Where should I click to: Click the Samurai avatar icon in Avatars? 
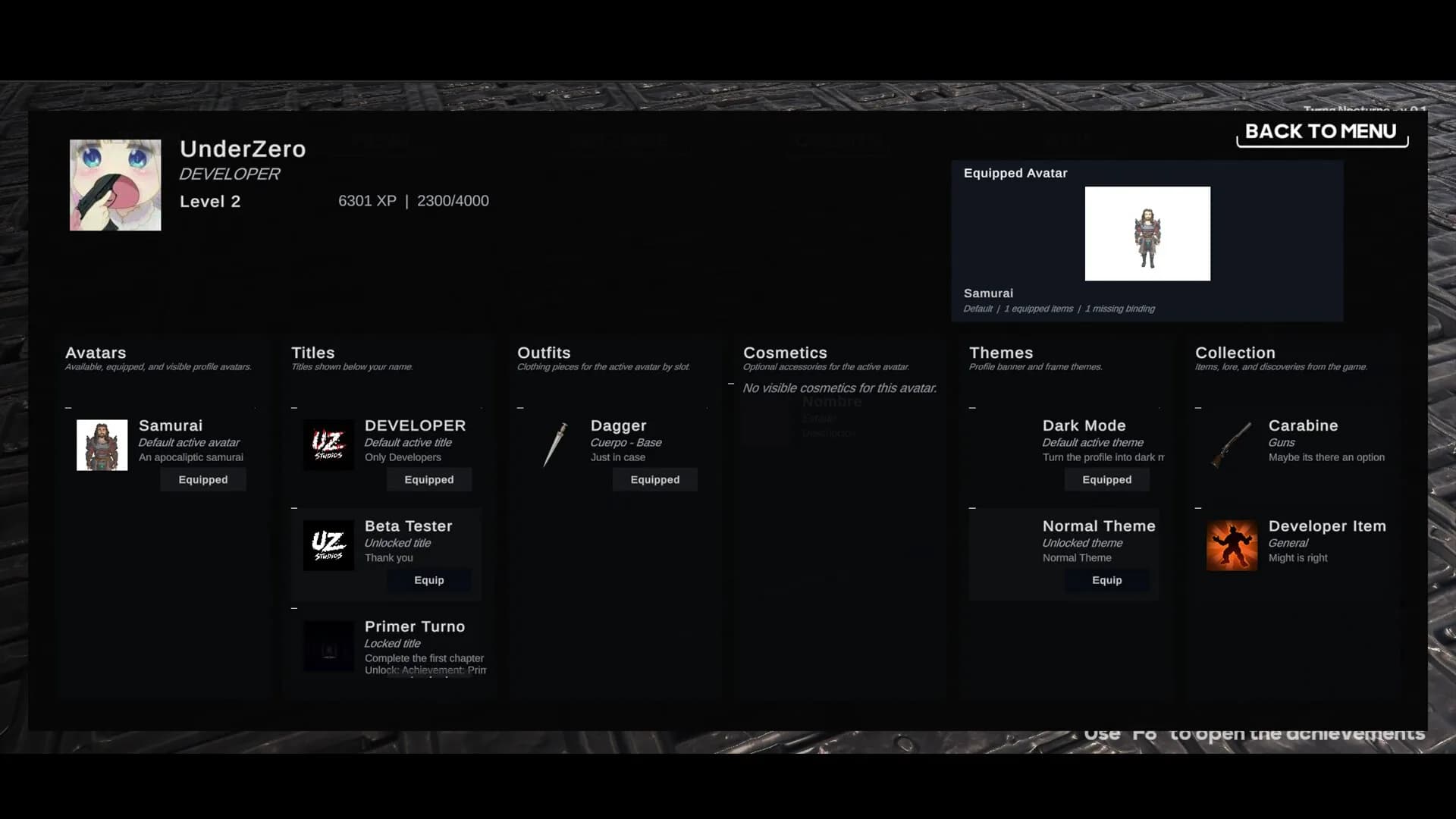(102, 445)
